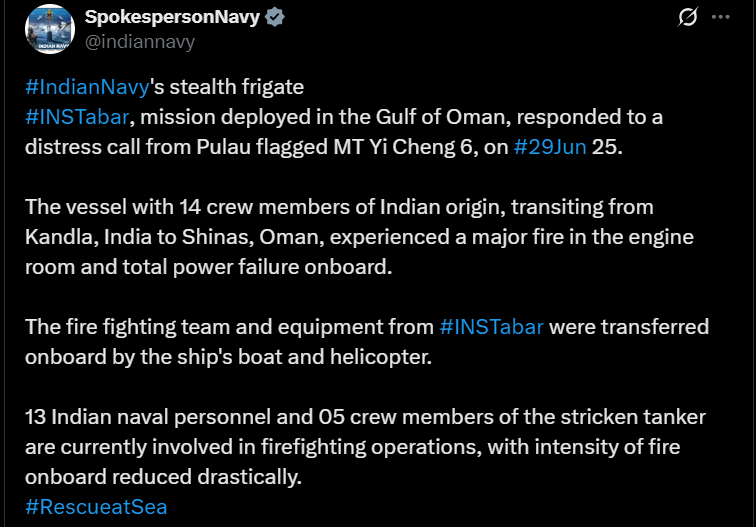Open the @indiannavy handle link

click(x=140, y=41)
